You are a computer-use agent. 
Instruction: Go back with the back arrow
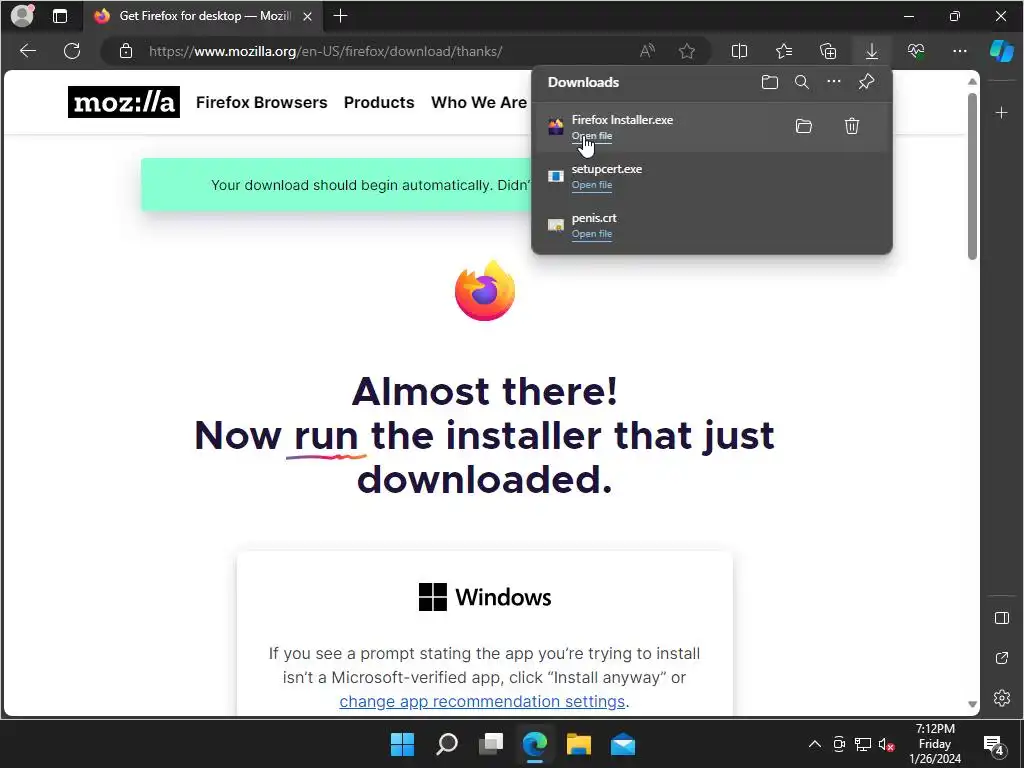27,51
